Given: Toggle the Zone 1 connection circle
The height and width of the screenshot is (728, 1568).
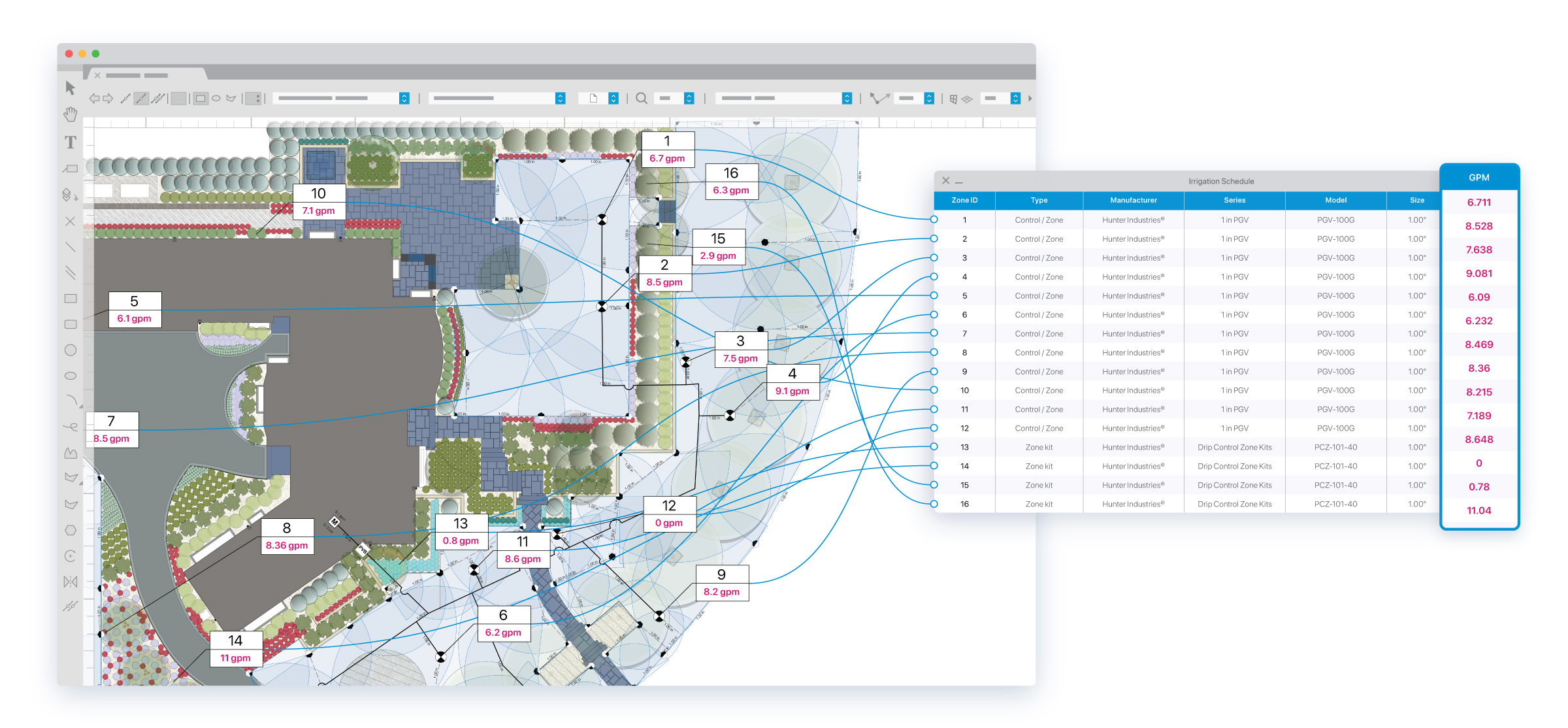Looking at the screenshot, I should tap(934, 220).
